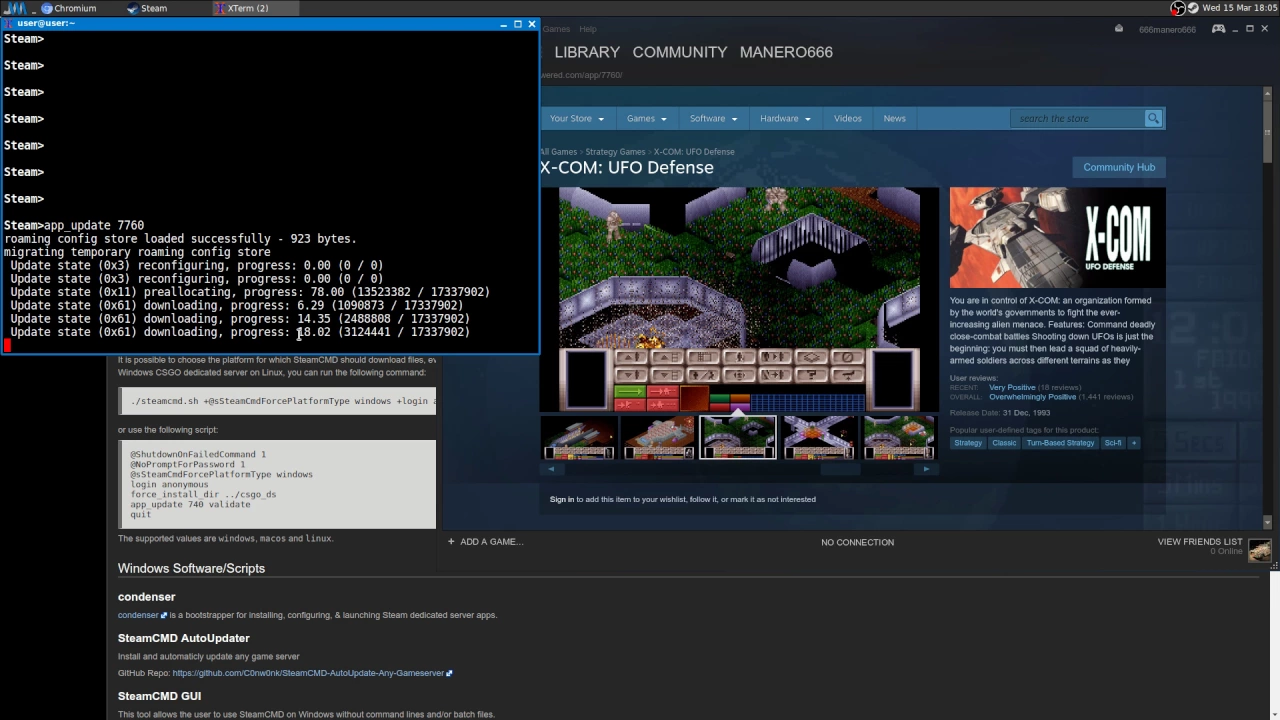Viewport: 1280px width, 720px height.
Task: Focus the search the store field
Action: pos(1078,118)
